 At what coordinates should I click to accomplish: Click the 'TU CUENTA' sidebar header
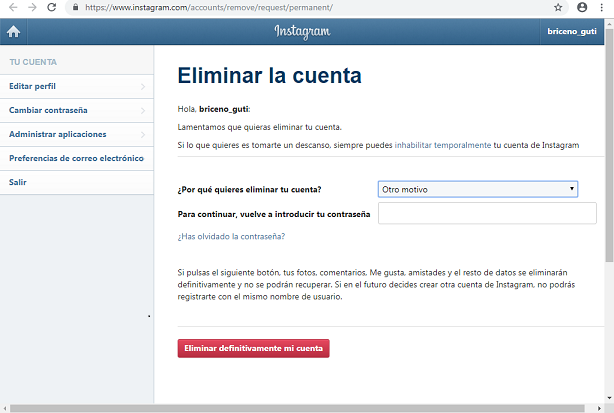pyautogui.click(x=33, y=62)
